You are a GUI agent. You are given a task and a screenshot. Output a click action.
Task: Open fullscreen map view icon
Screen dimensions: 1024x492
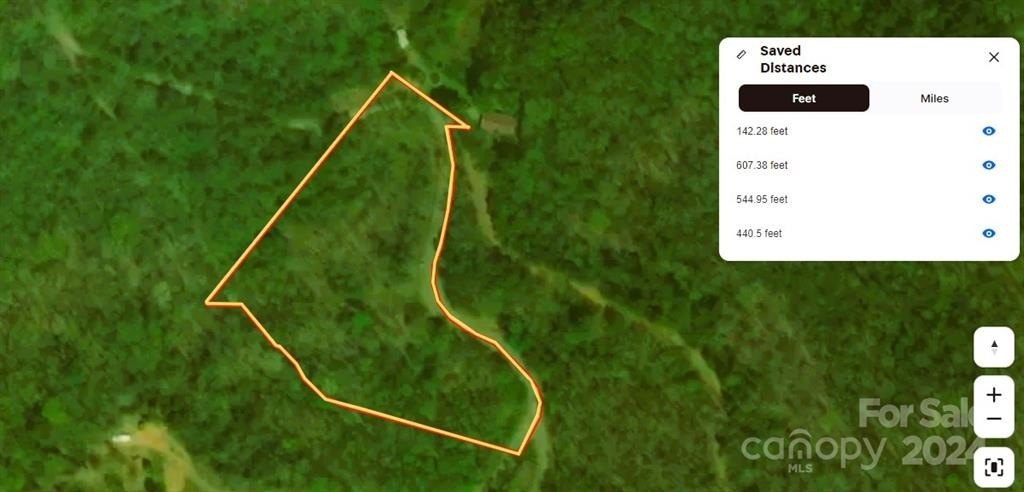coord(993,467)
